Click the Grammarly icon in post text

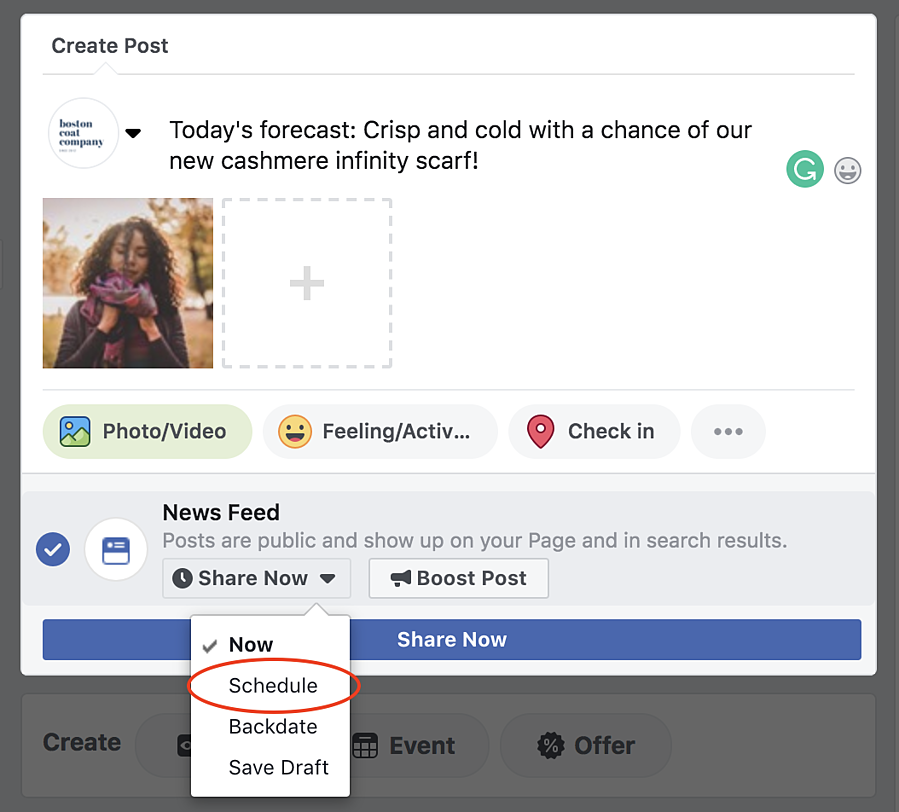(804, 170)
